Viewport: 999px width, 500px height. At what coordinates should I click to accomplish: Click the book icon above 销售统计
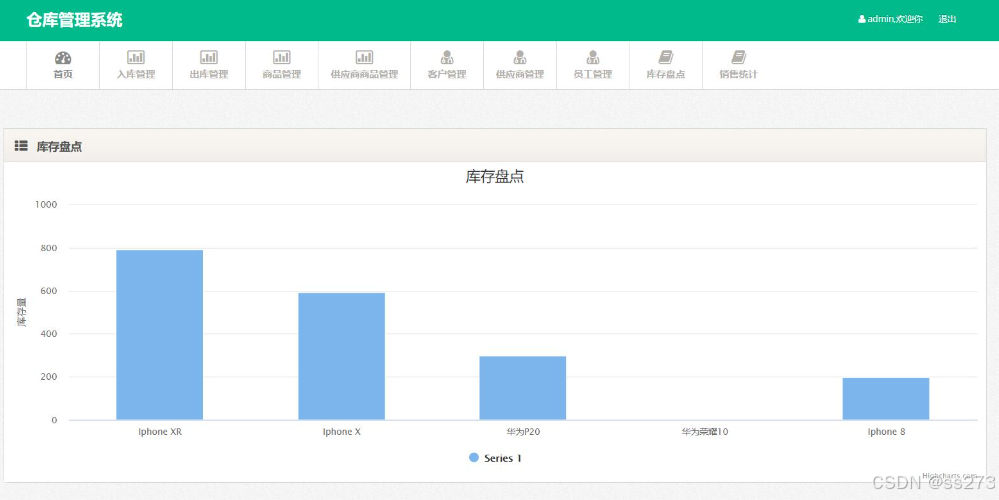[x=738, y=57]
